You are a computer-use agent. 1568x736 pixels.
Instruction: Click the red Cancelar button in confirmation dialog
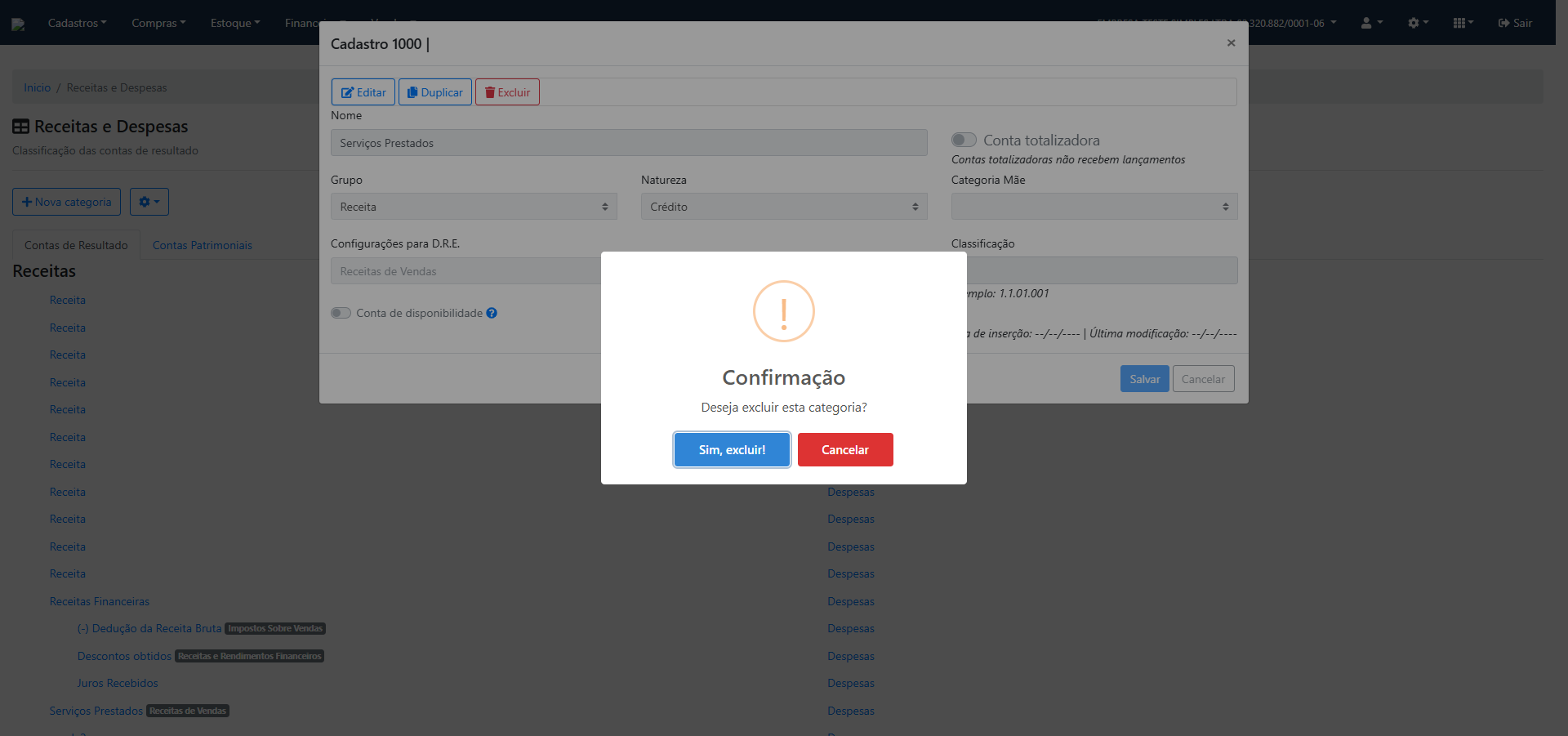pos(845,449)
